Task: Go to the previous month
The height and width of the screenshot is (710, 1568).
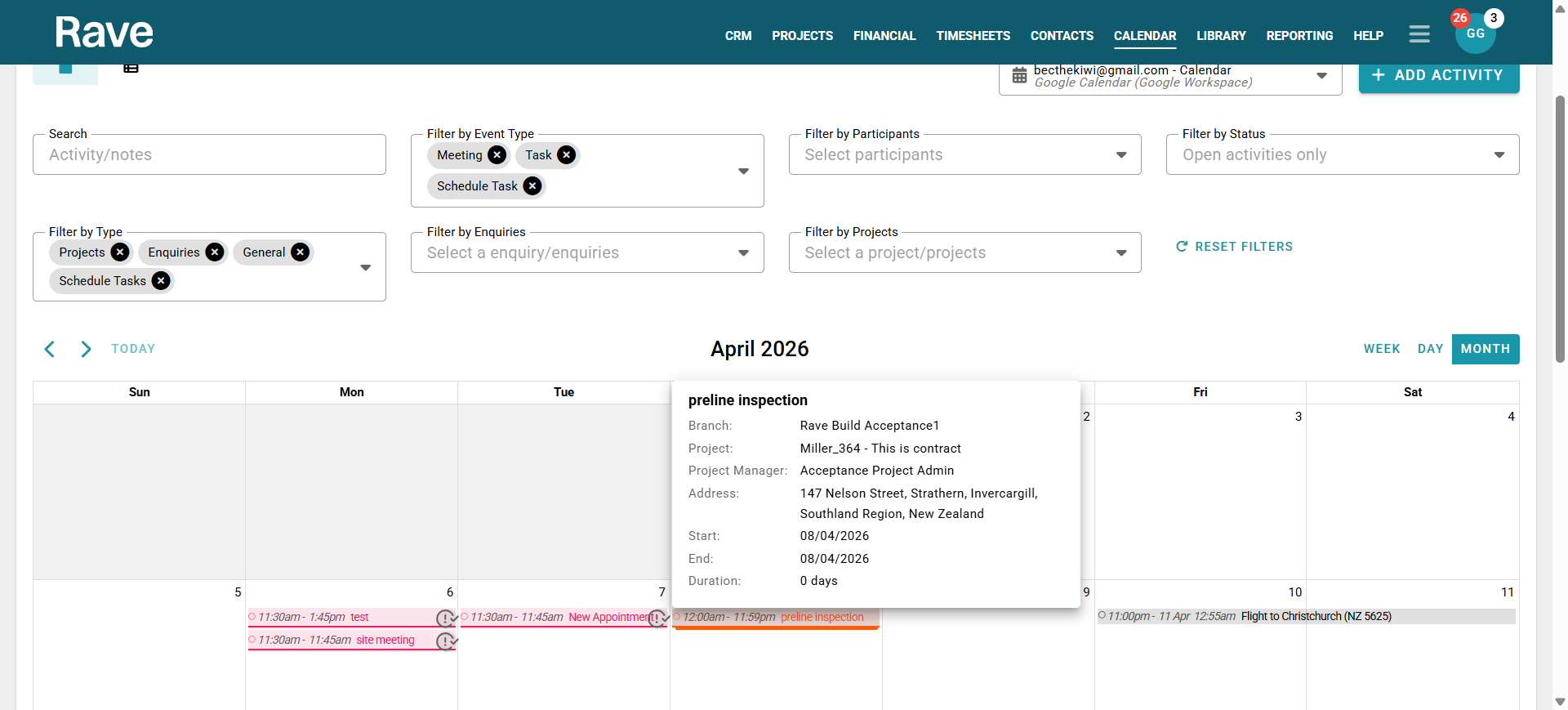Action: point(50,350)
